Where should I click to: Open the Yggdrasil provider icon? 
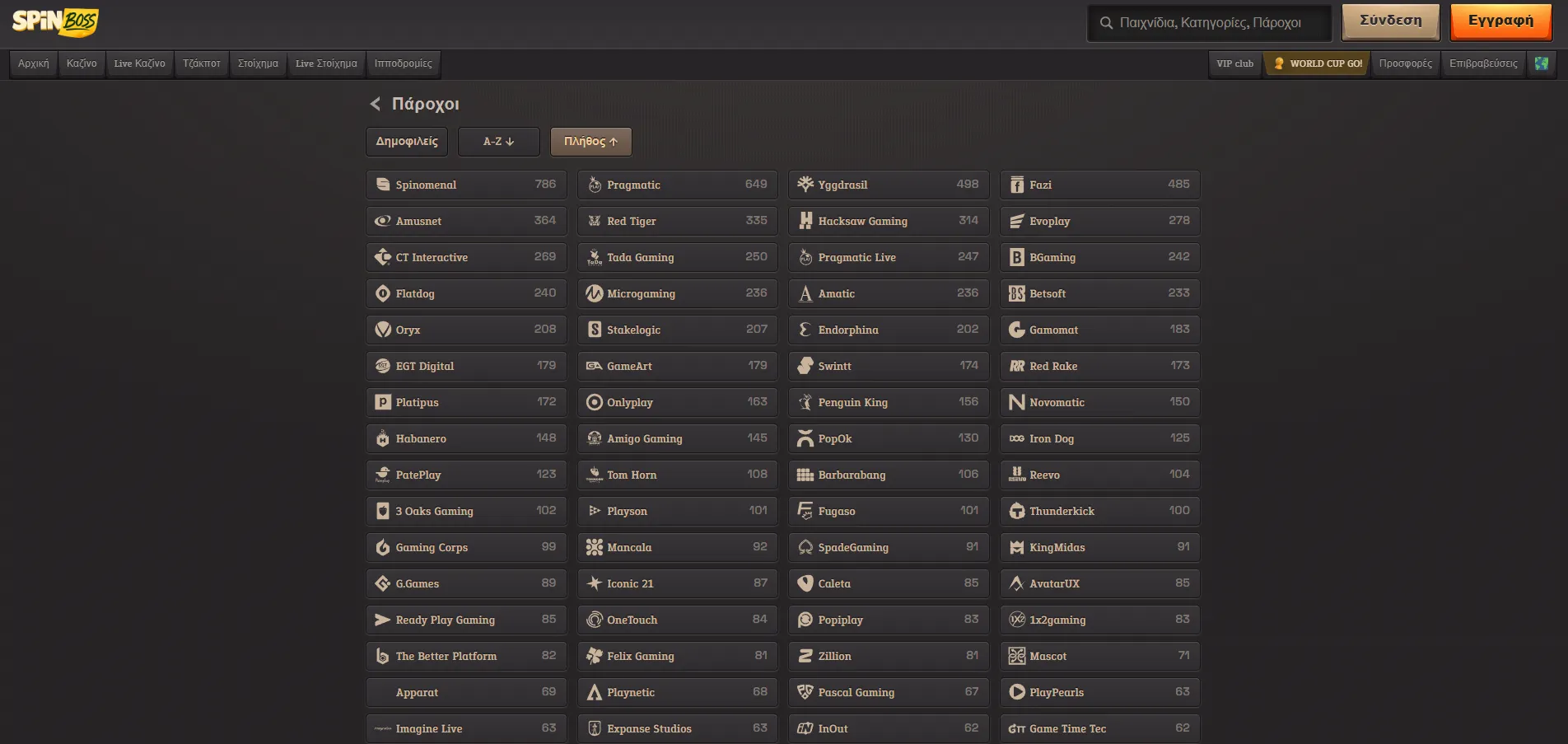(805, 185)
